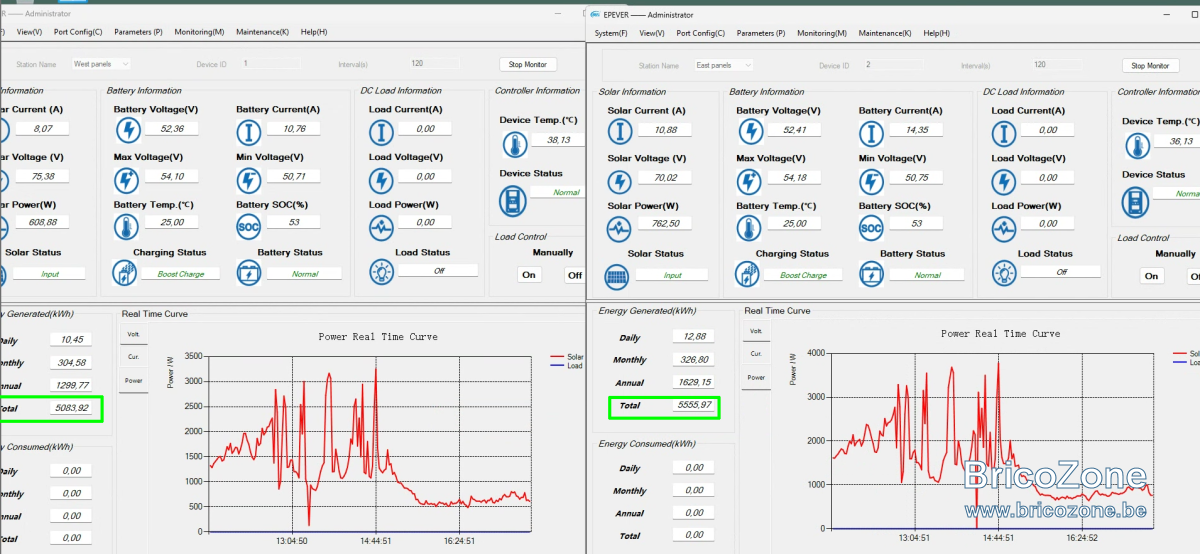Open View(V) menu in East panels window
Screen dimensions: 1200x554
click(x=652, y=33)
